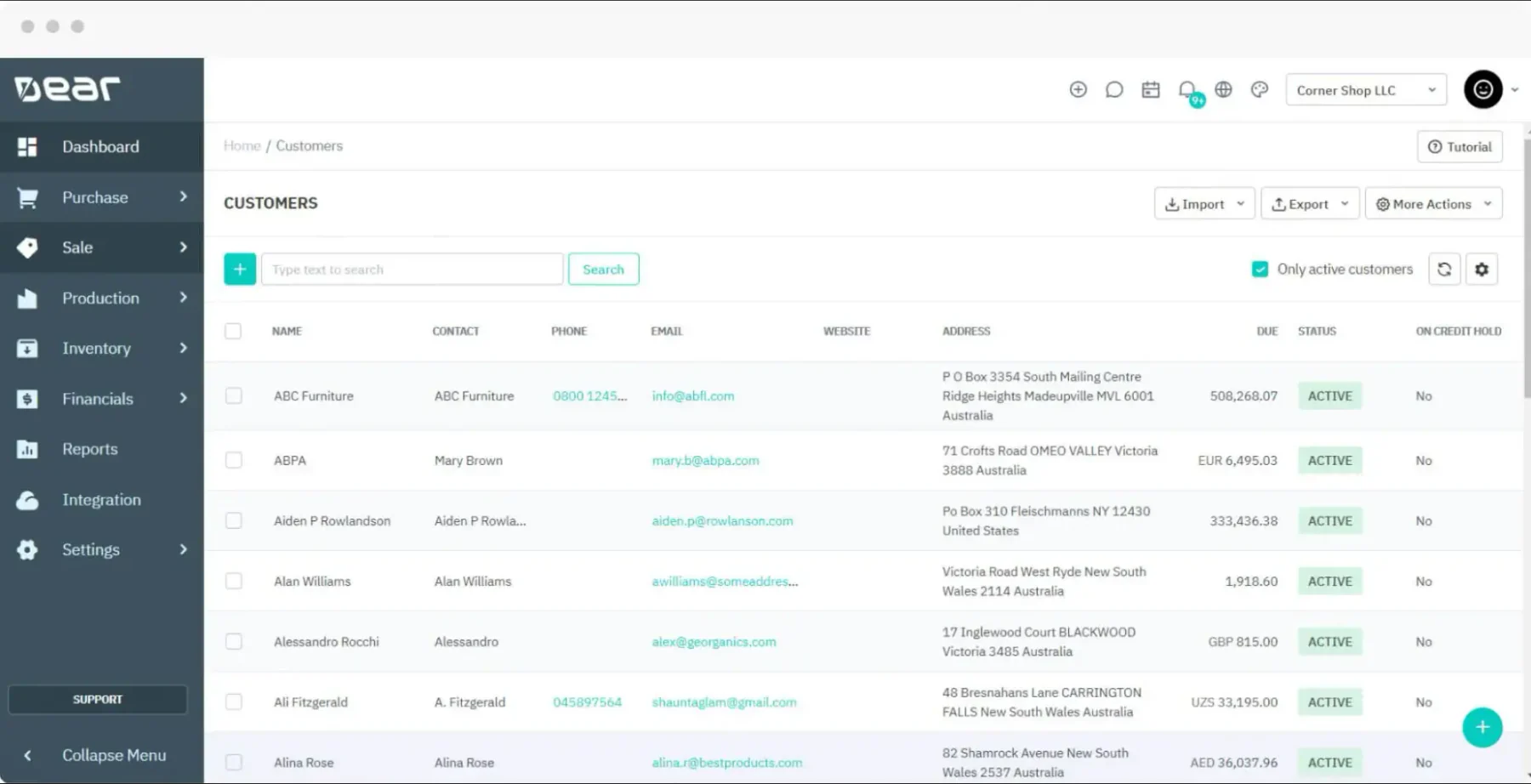
Task: Check the select-all header checkbox
Action: click(233, 332)
